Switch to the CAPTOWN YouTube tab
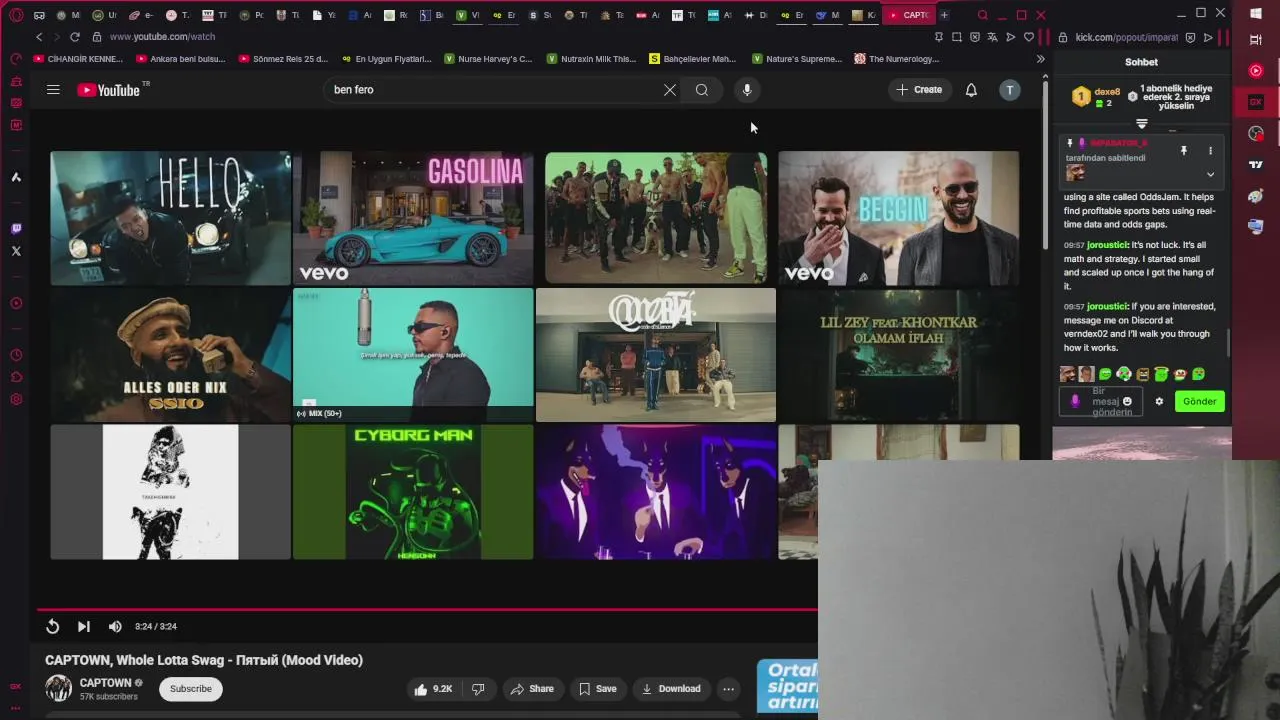The image size is (1280, 720). coord(908,15)
